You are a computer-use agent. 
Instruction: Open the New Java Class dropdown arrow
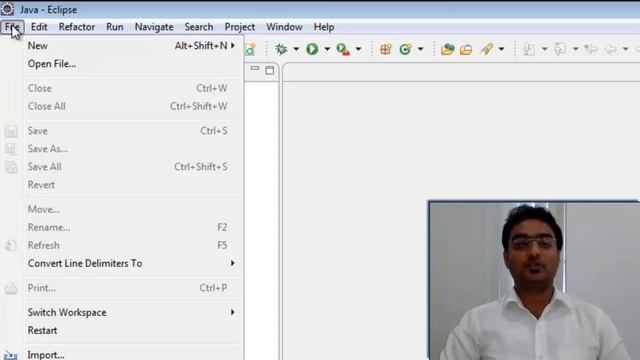click(420, 49)
